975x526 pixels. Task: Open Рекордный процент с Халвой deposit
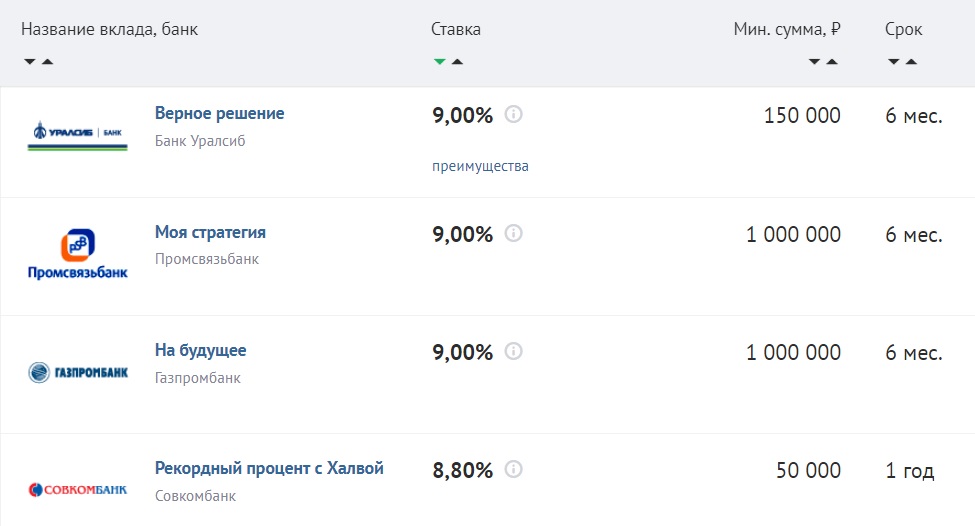click(x=269, y=468)
